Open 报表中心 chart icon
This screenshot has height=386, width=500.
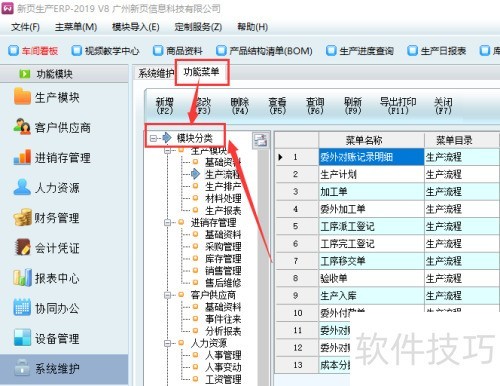[22, 278]
